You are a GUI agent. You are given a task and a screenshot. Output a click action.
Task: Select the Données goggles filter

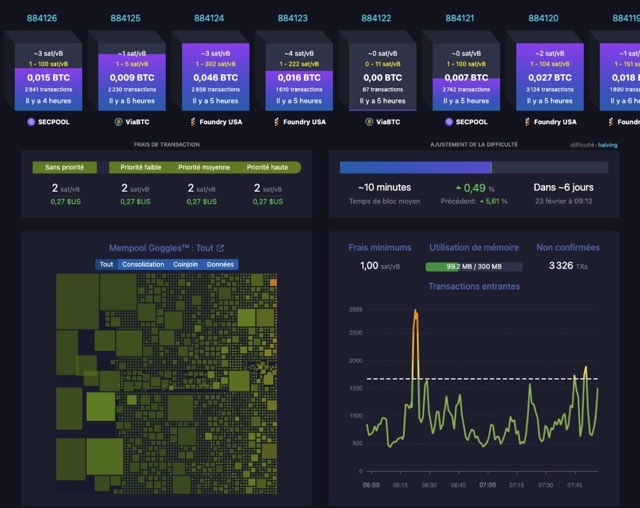coord(220,264)
